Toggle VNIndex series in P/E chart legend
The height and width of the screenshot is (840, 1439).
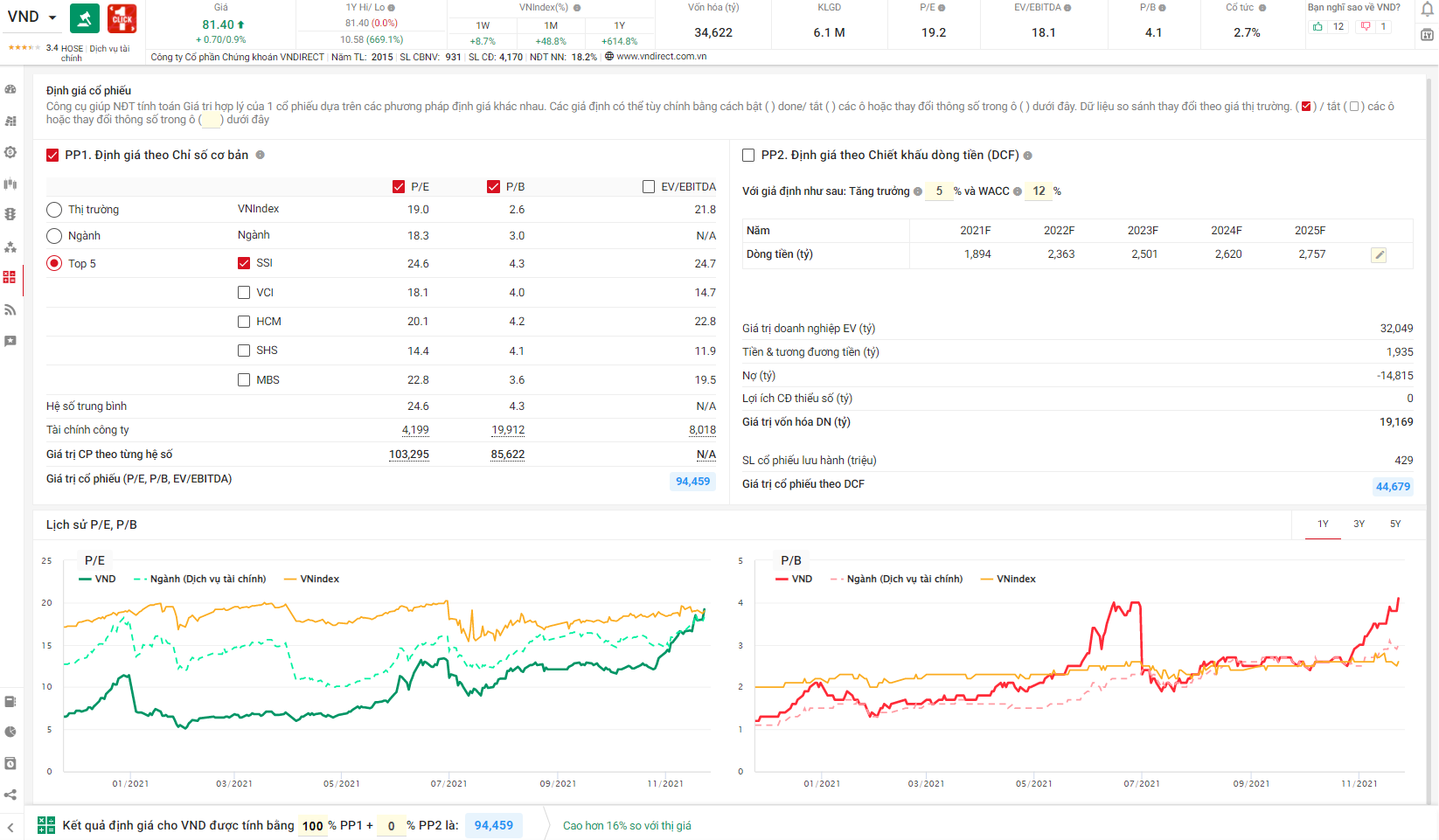coord(311,579)
